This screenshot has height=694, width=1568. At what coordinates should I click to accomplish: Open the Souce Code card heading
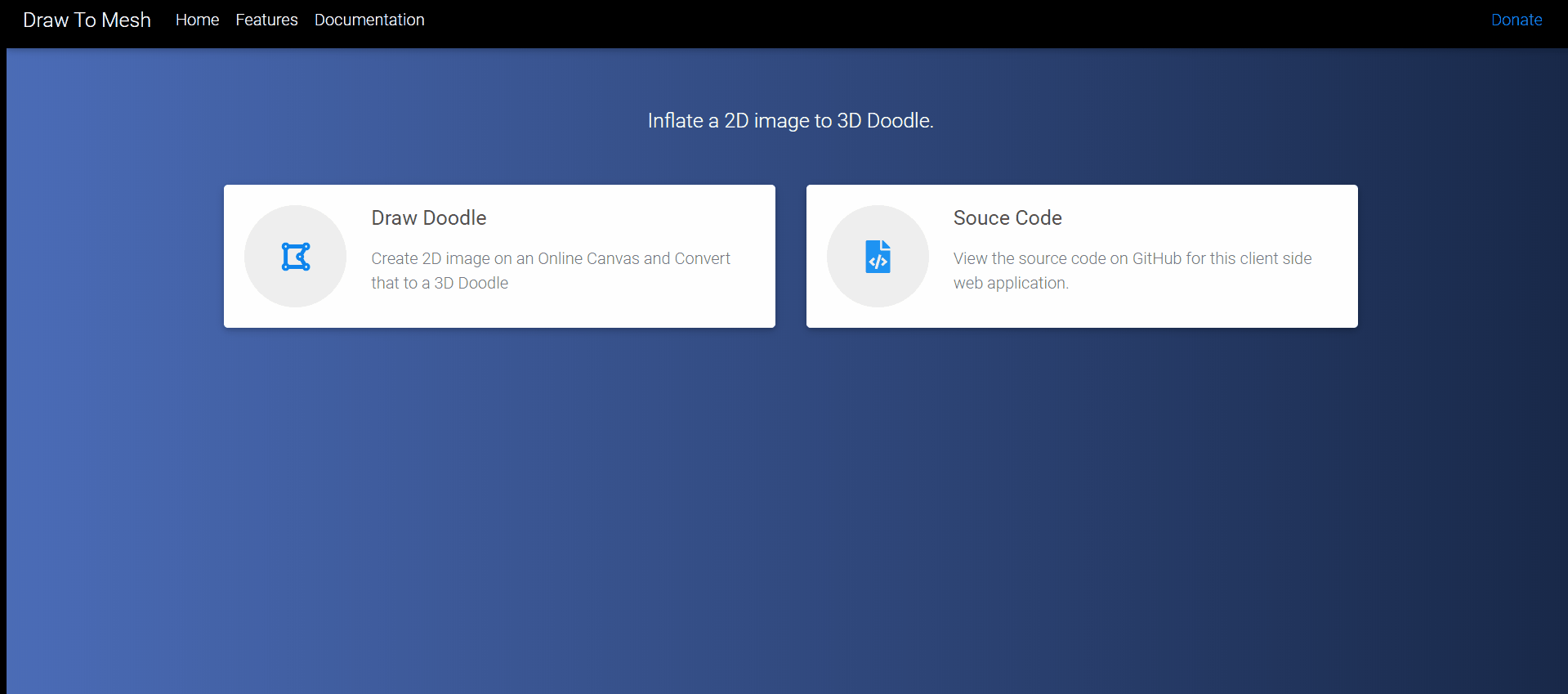click(1007, 217)
